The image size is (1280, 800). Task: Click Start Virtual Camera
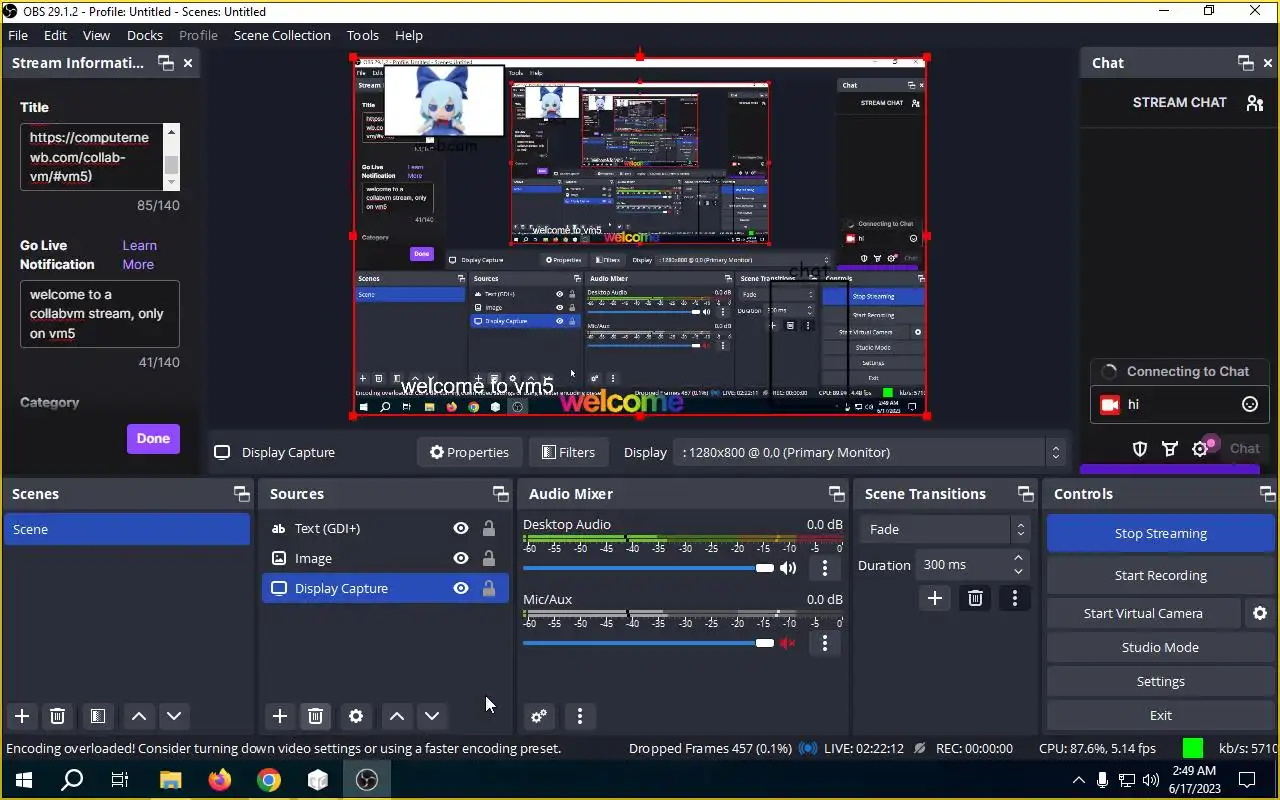point(1143,613)
